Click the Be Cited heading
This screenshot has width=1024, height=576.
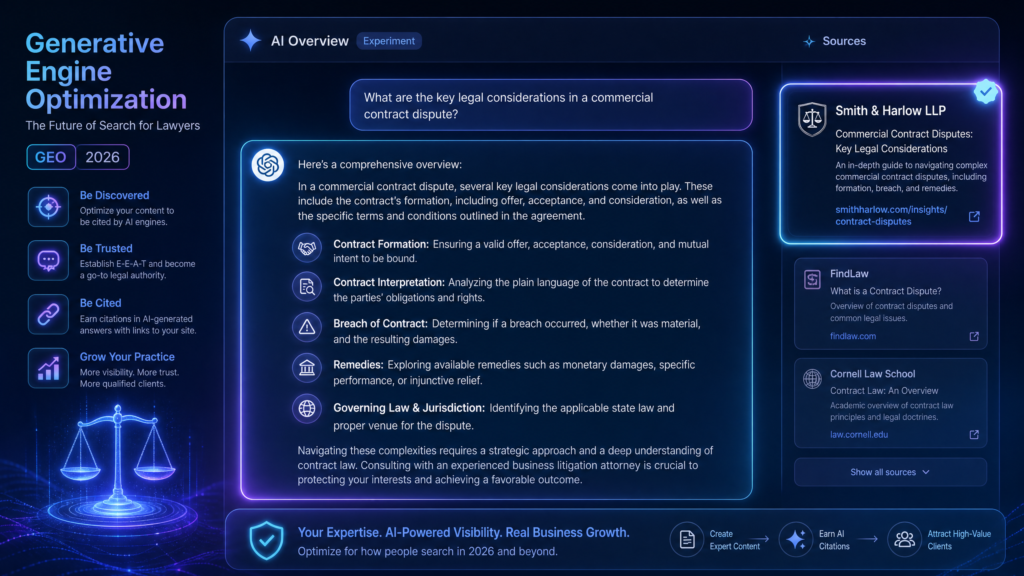[101, 303]
